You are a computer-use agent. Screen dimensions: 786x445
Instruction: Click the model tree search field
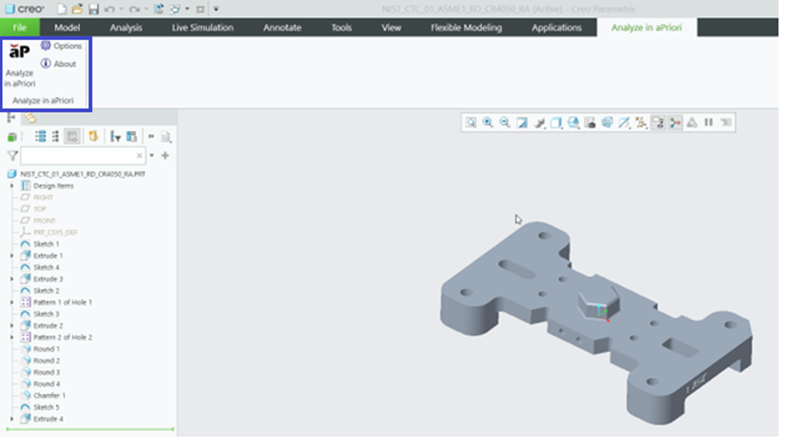coord(82,156)
